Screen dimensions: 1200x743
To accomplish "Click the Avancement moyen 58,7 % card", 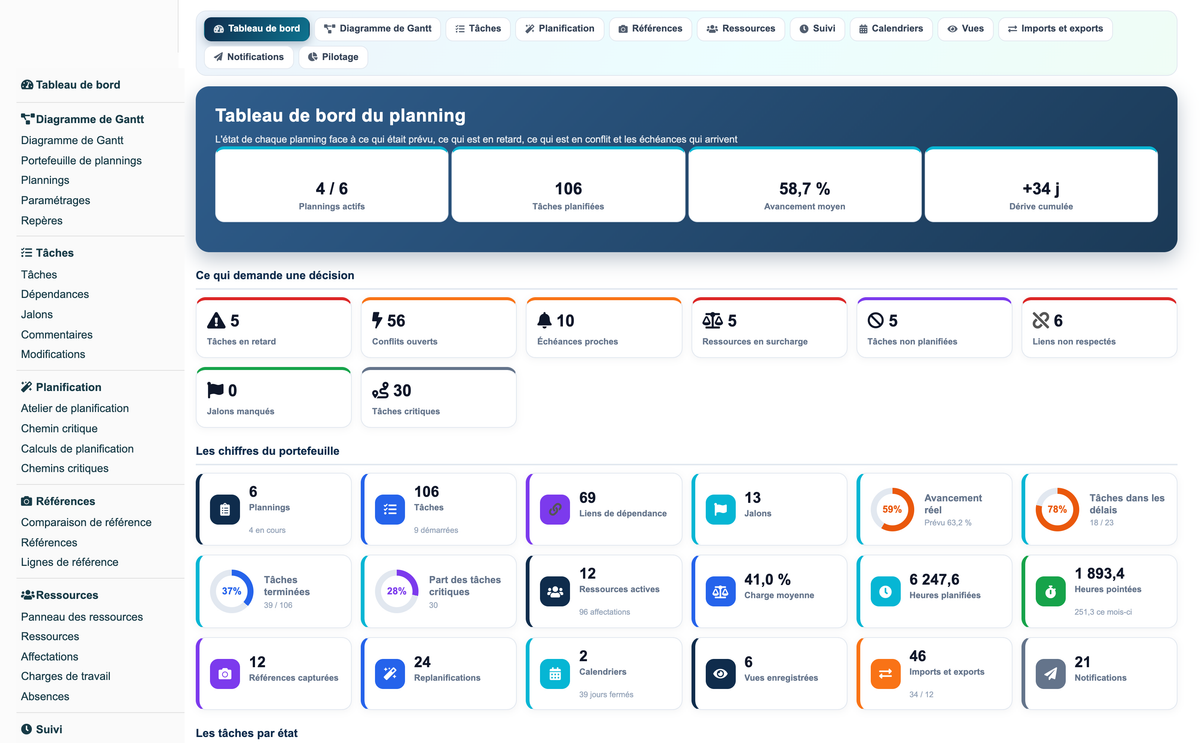I will (805, 185).
